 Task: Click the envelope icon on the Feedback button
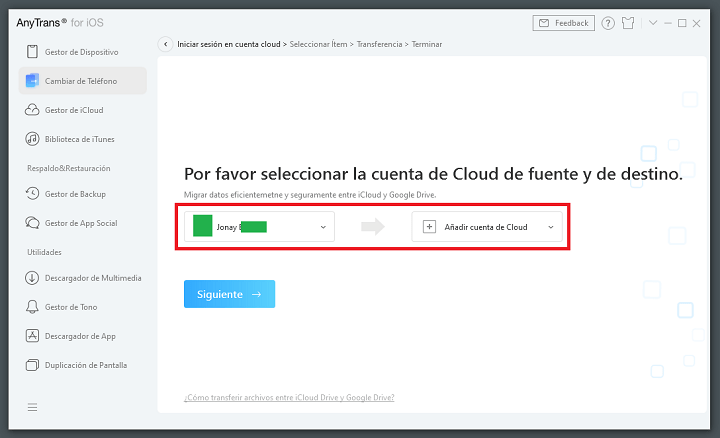[544, 23]
